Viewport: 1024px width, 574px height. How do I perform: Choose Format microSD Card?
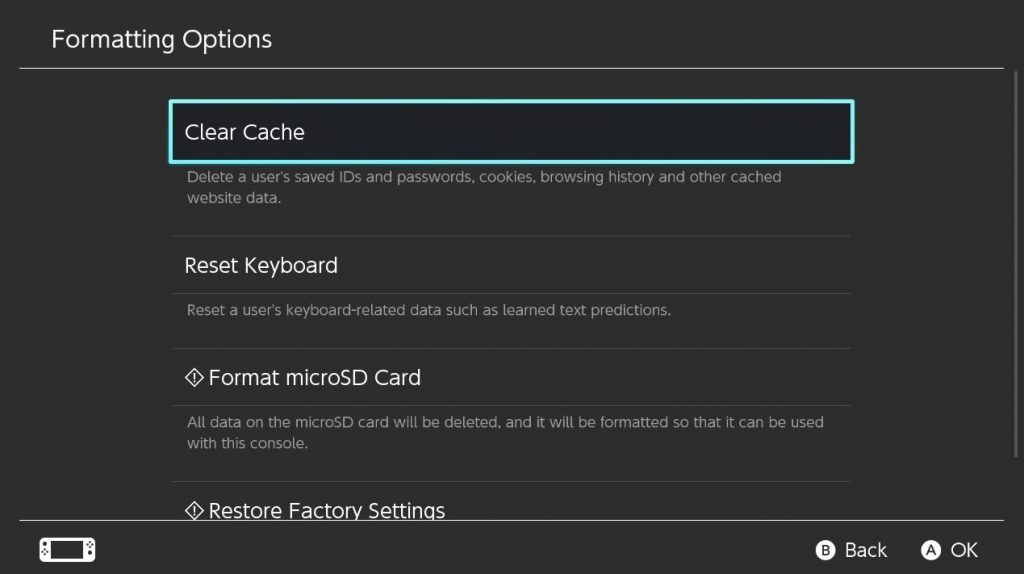pyautogui.click(x=511, y=377)
